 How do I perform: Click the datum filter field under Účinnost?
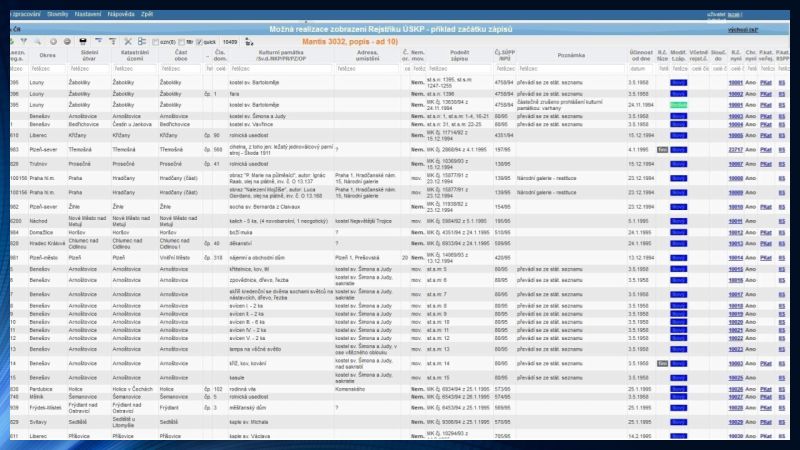pyautogui.click(x=641, y=68)
